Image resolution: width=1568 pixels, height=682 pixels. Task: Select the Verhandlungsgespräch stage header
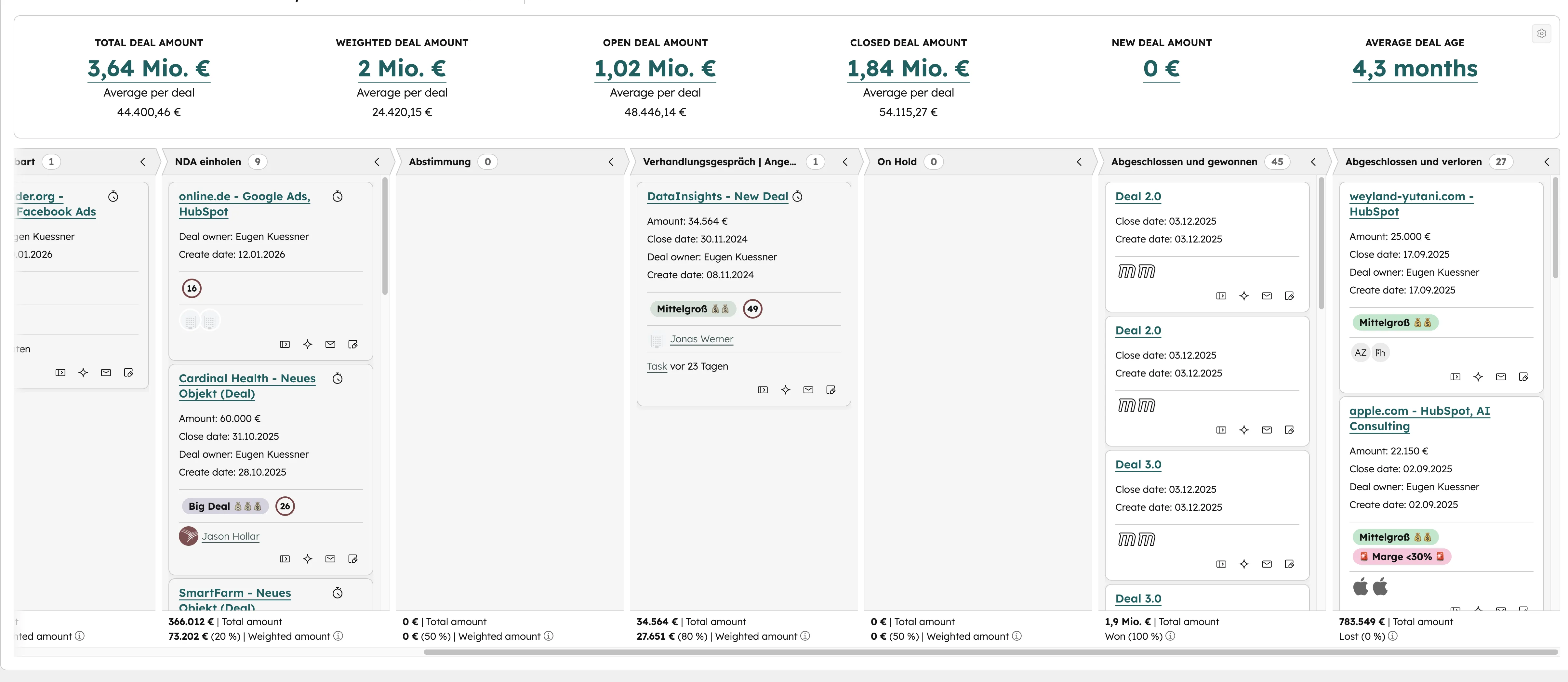click(721, 162)
